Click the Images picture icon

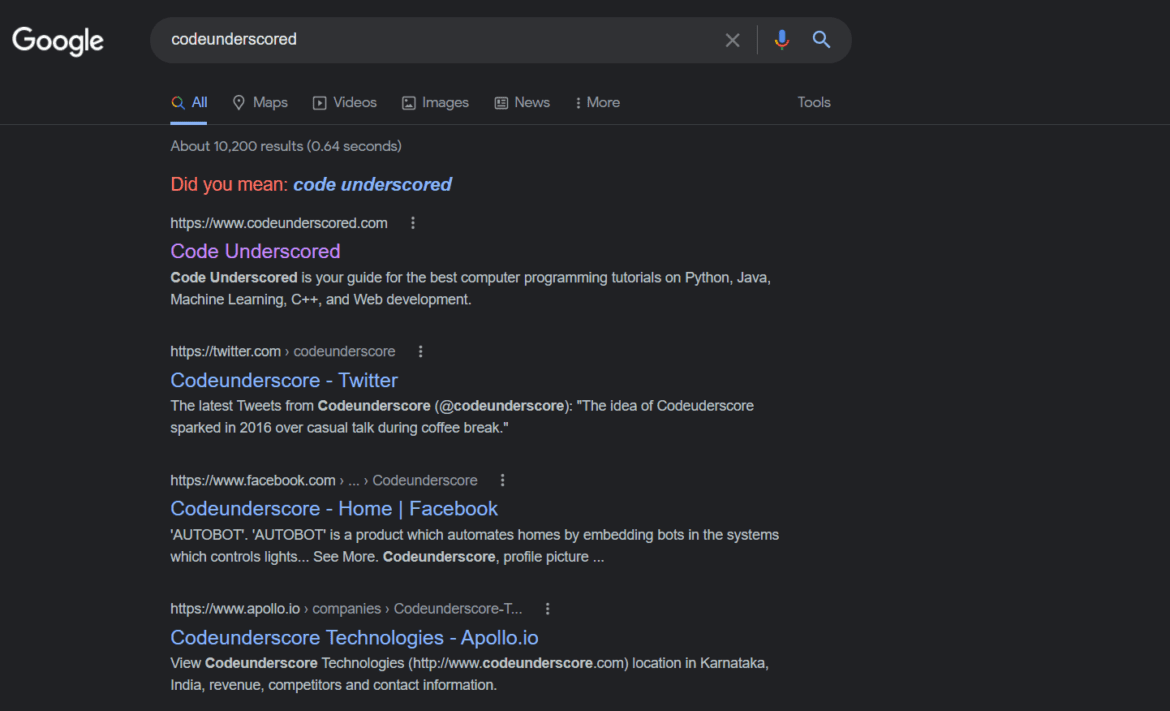(408, 103)
